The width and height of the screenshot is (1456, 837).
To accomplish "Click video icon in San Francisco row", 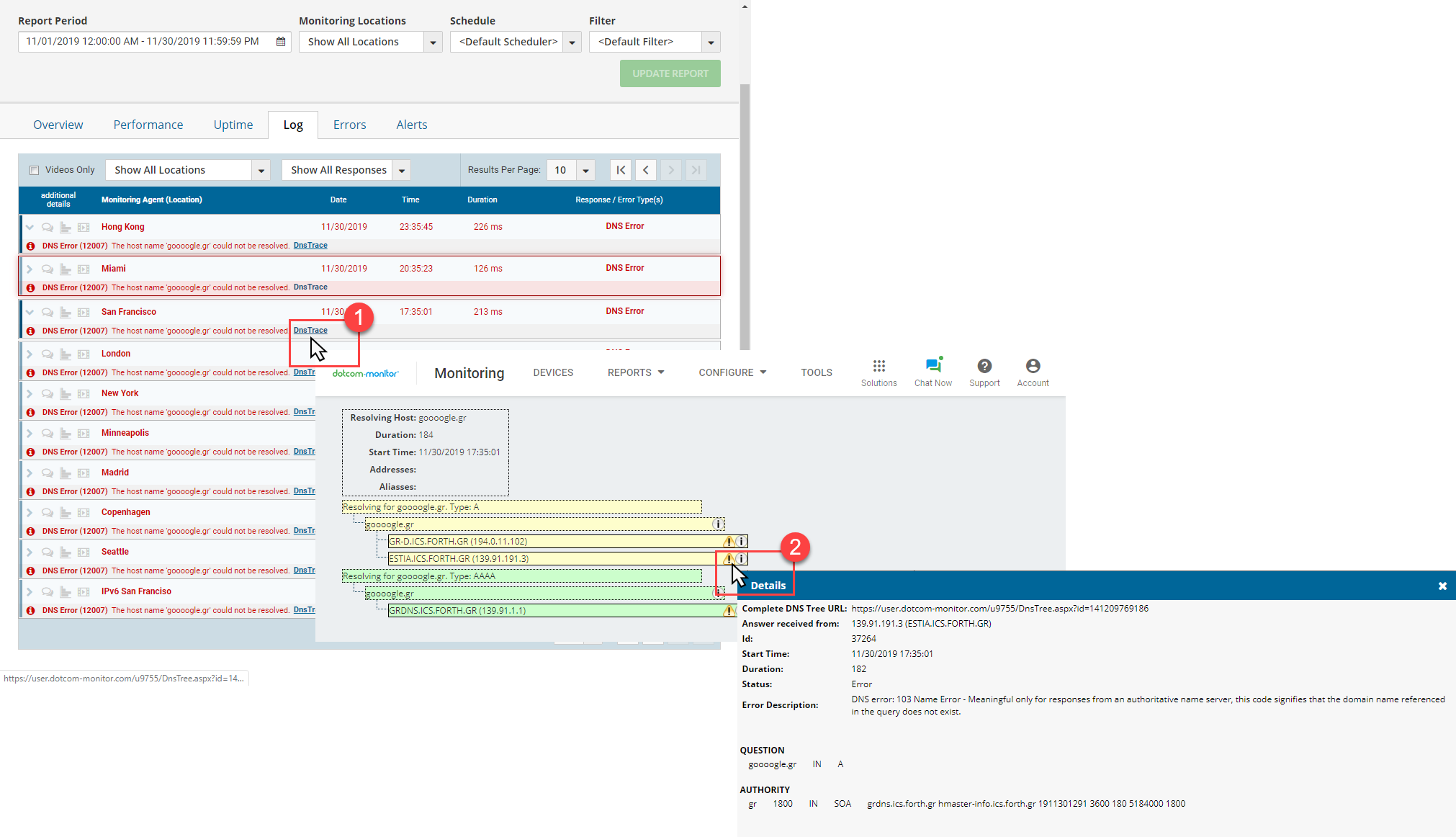I will [x=84, y=313].
